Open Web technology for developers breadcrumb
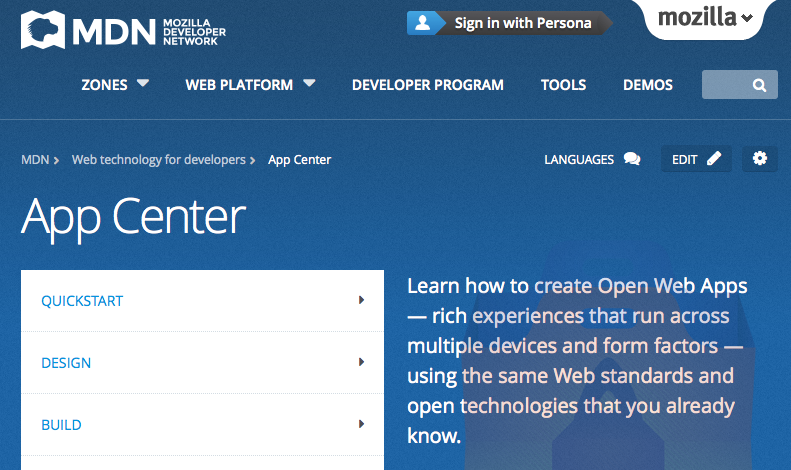The width and height of the screenshot is (791, 470). tap(158, 160)
